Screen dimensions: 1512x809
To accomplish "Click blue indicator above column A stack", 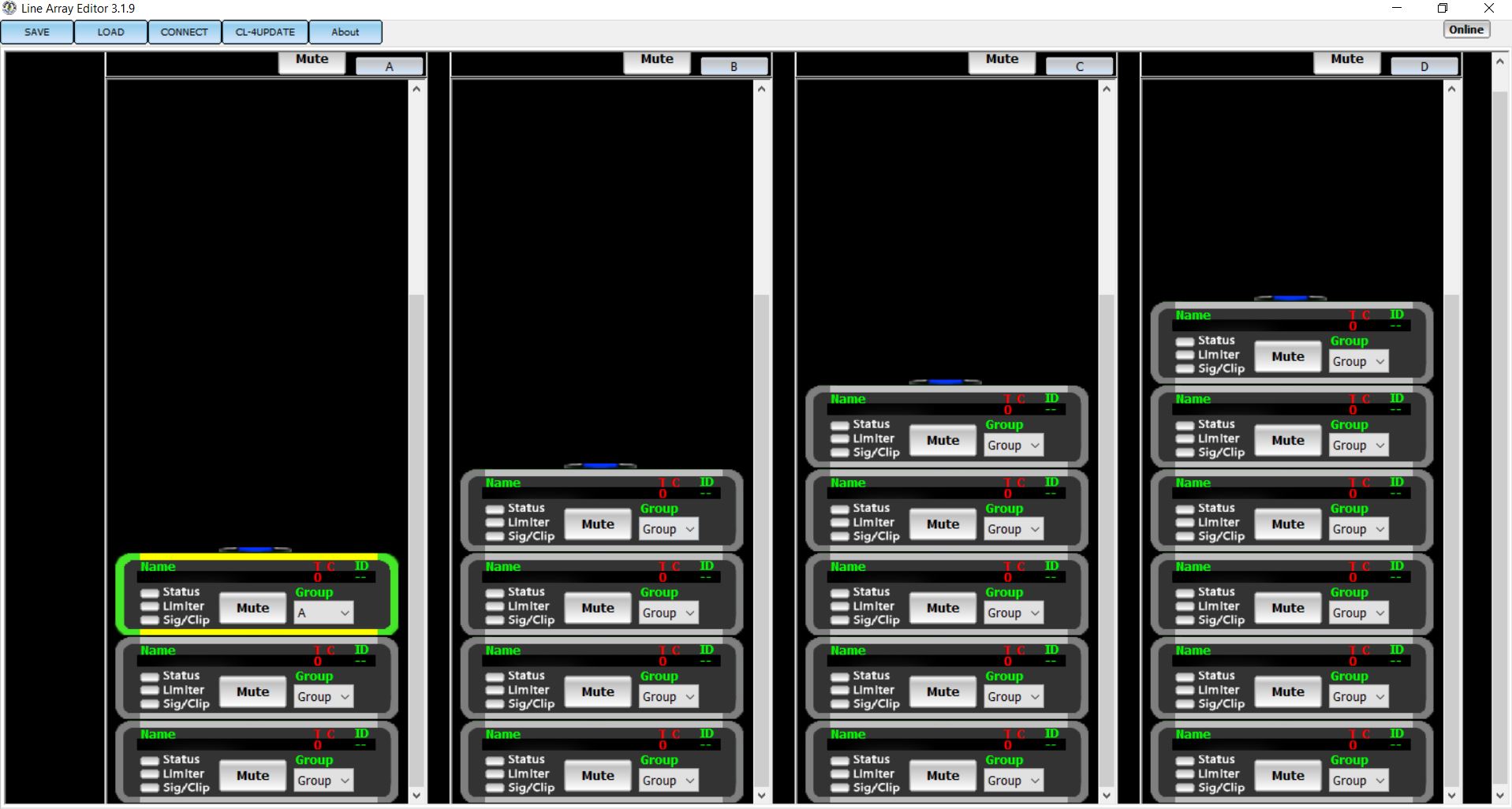I will tap(255, 549).
